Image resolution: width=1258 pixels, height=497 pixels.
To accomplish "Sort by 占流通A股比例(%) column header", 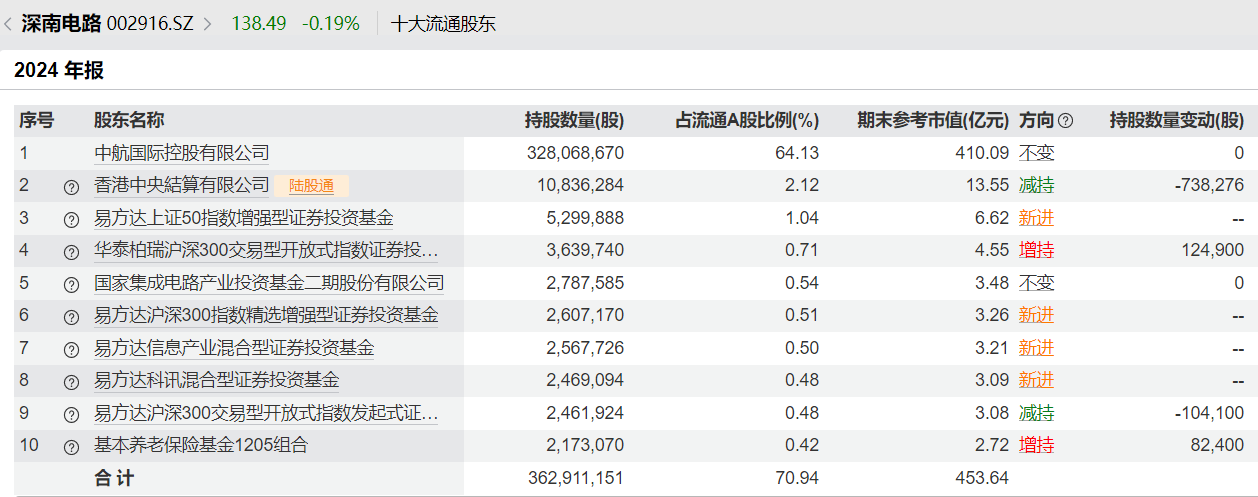I will [747, 121].
